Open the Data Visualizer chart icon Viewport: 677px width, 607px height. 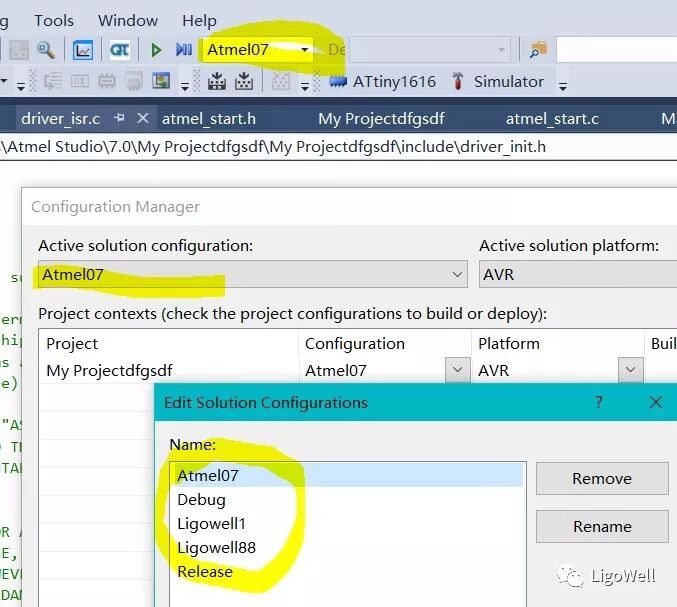coord(83,50)
